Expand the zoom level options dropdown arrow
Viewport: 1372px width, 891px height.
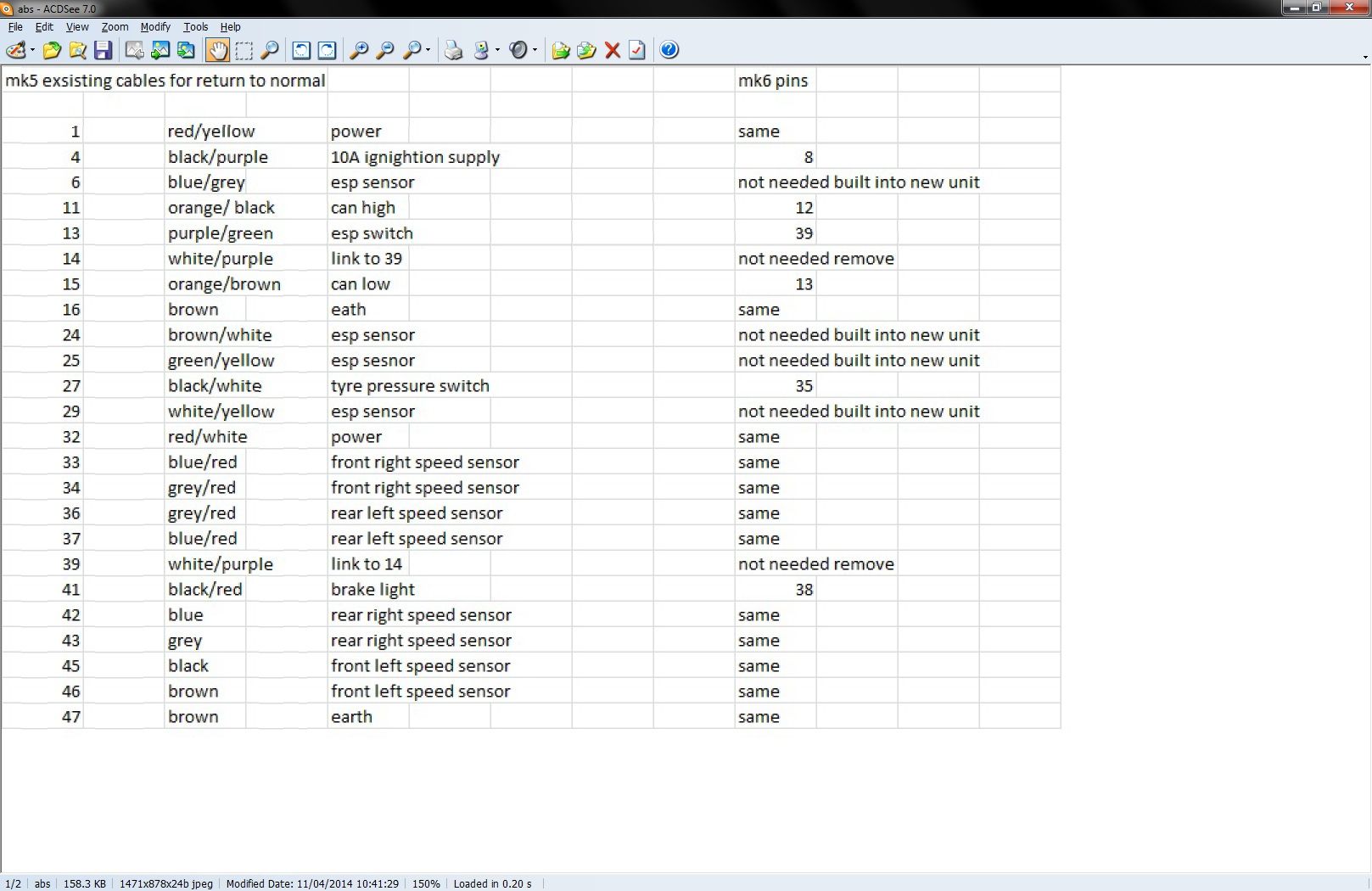428,51
